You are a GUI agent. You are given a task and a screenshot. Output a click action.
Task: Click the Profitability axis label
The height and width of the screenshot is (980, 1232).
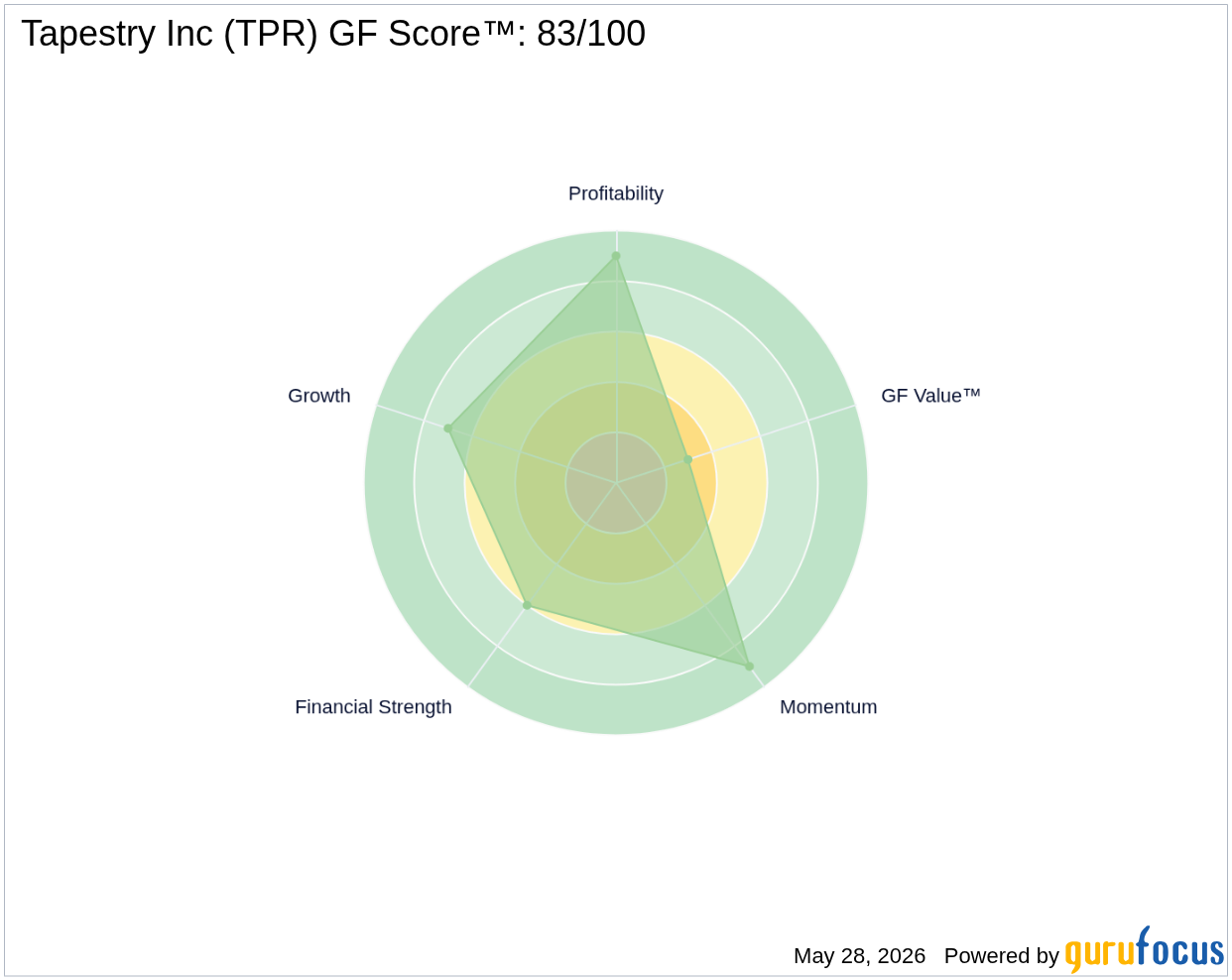[616, 193]
